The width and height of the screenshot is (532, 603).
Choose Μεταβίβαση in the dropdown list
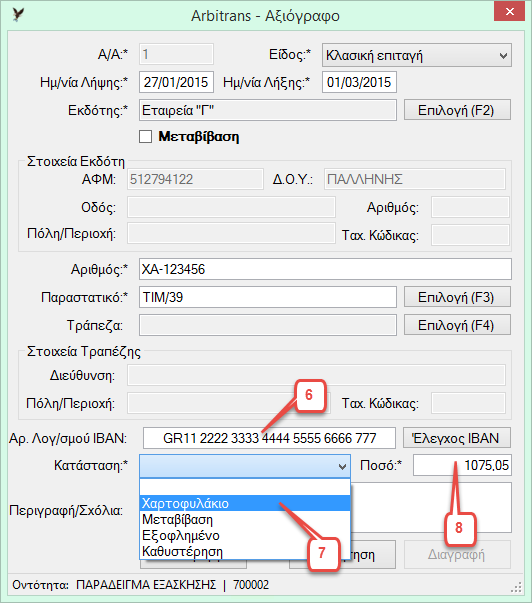pyautogui.click(x=245, y=520)
